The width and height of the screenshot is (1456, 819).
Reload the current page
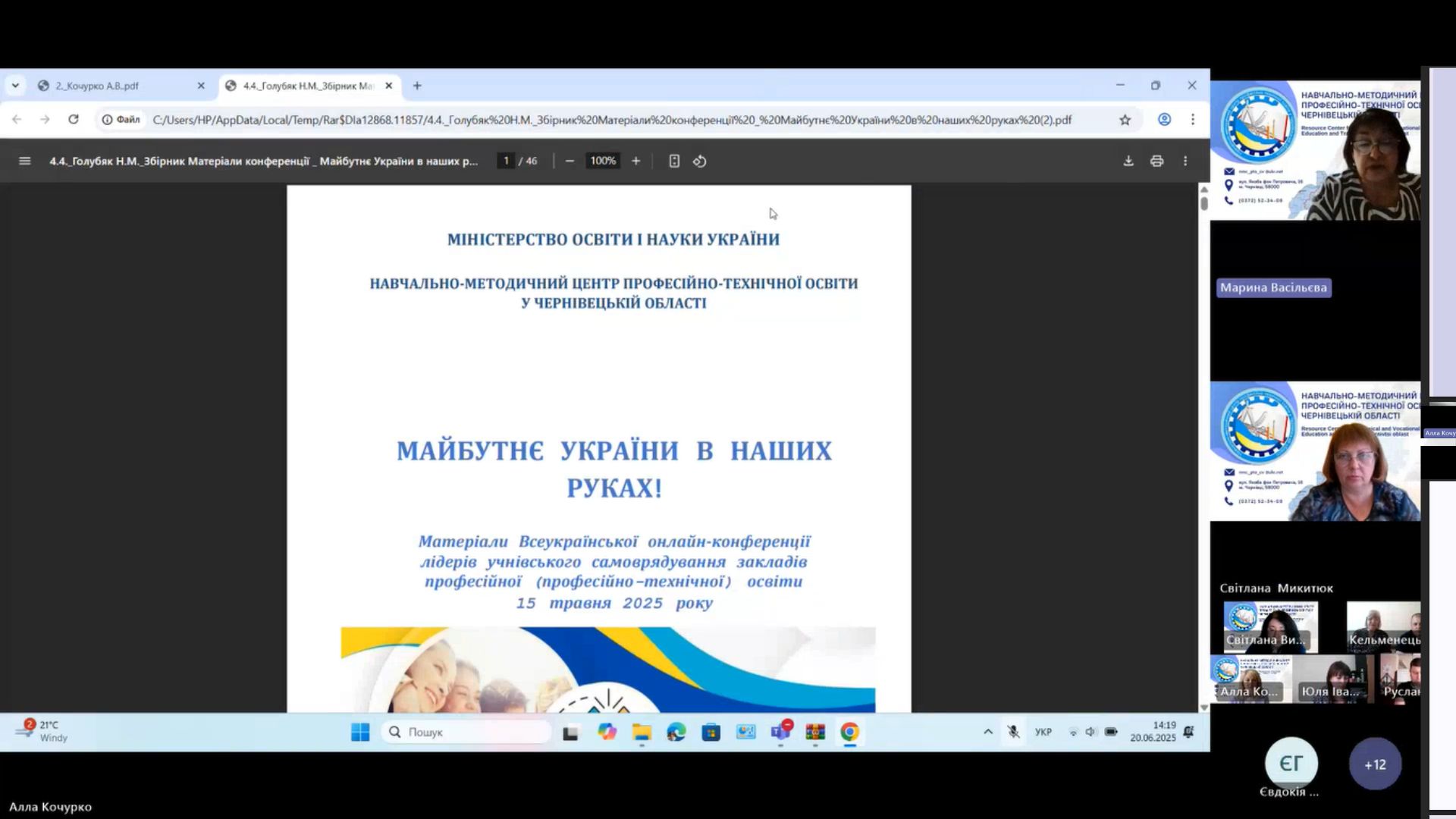click(x=74, y=120)
